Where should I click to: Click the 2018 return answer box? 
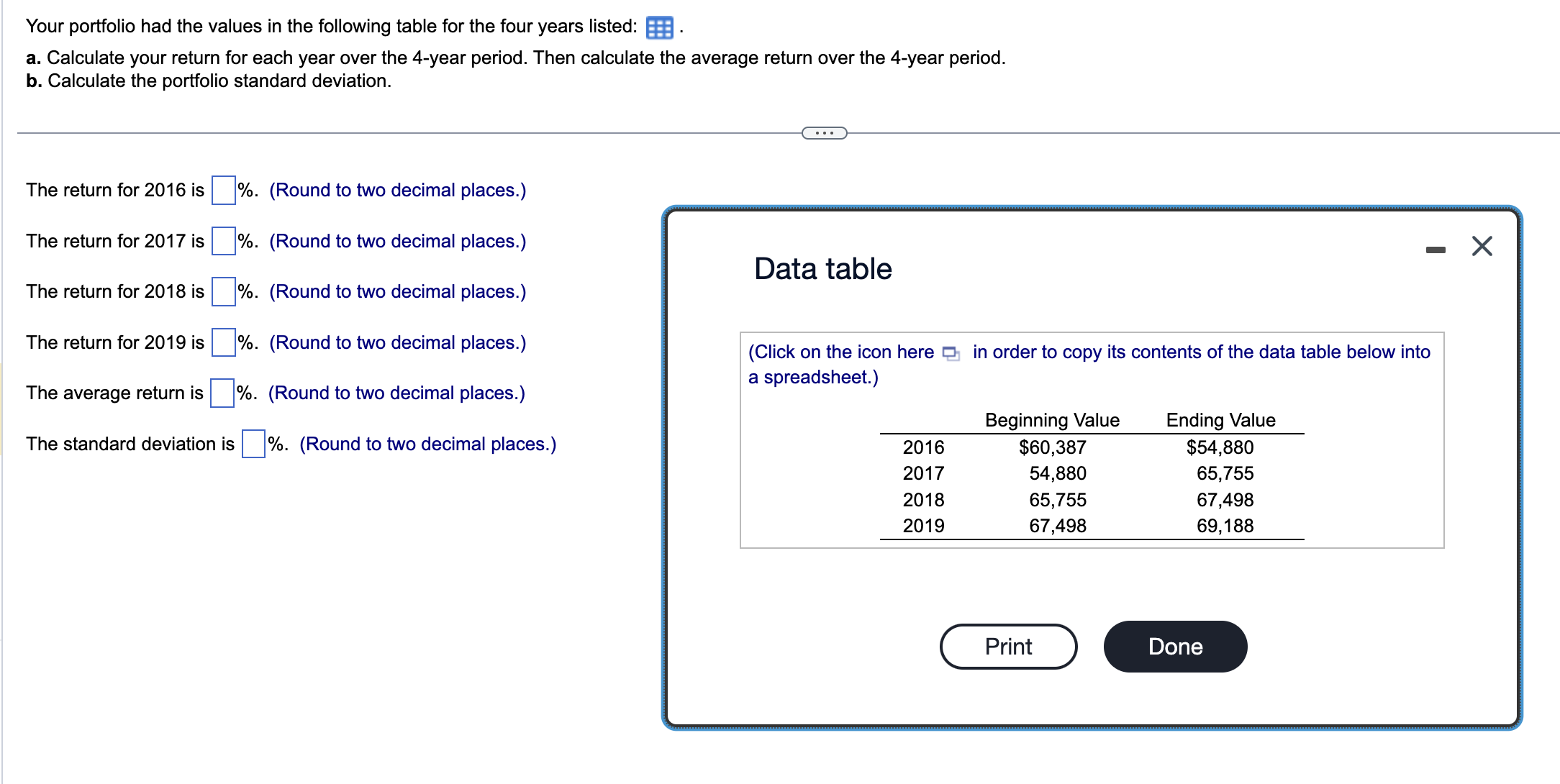pyautogui.click(x=223, y=292)
